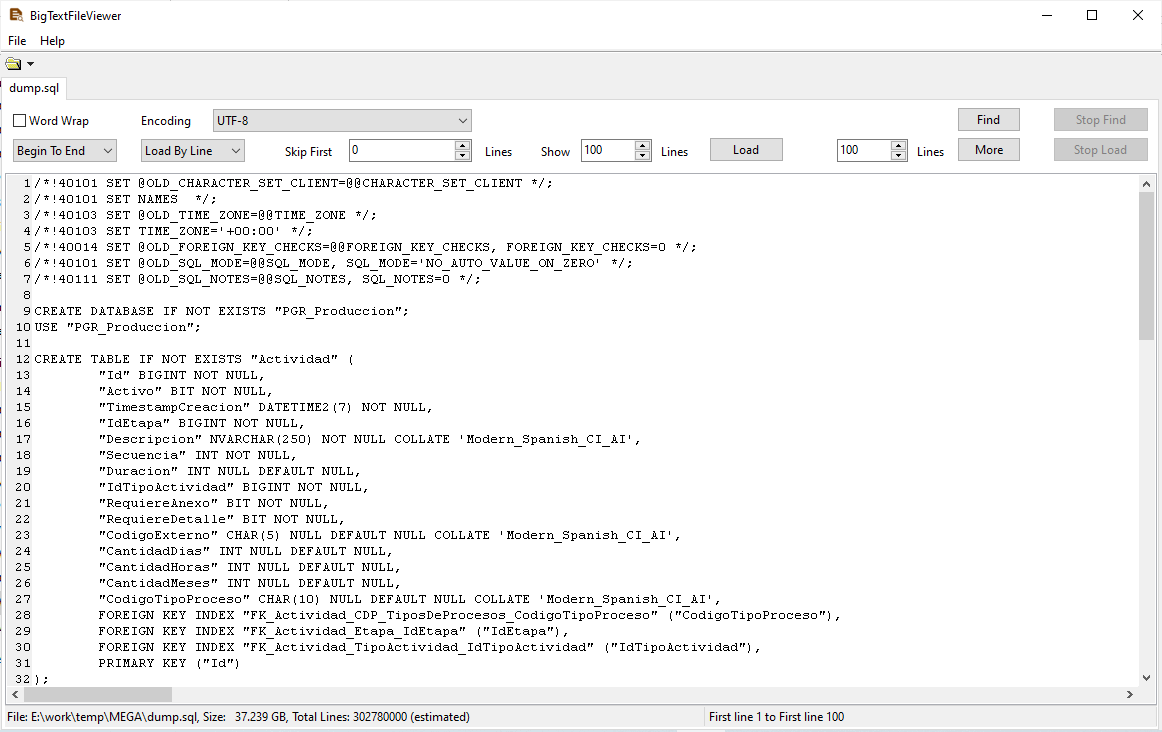Enable the Word Wrap checkbox
1162x732 pixels.
19,120
